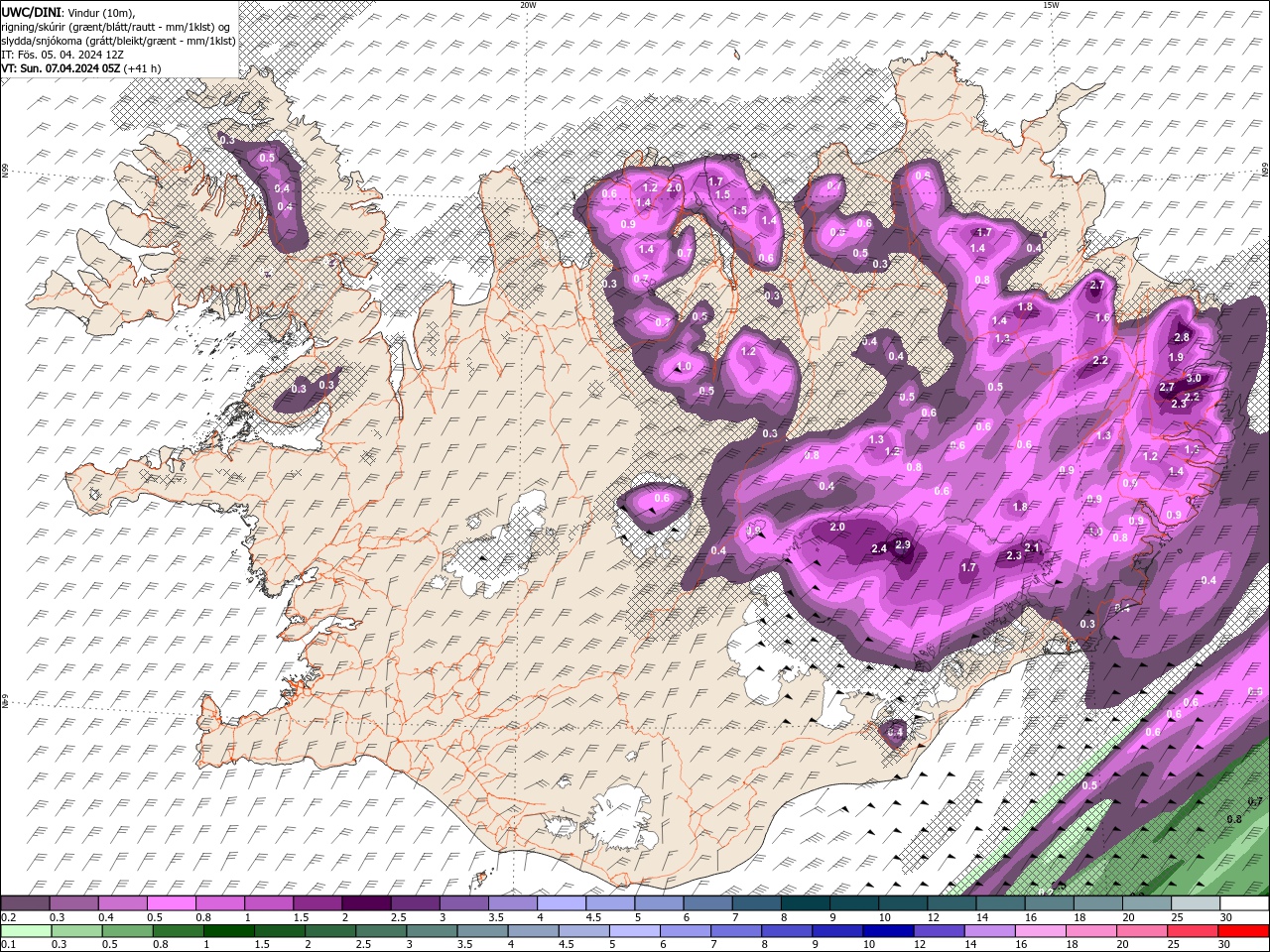Pick the upper scale swatch starting at 14

1000,903
